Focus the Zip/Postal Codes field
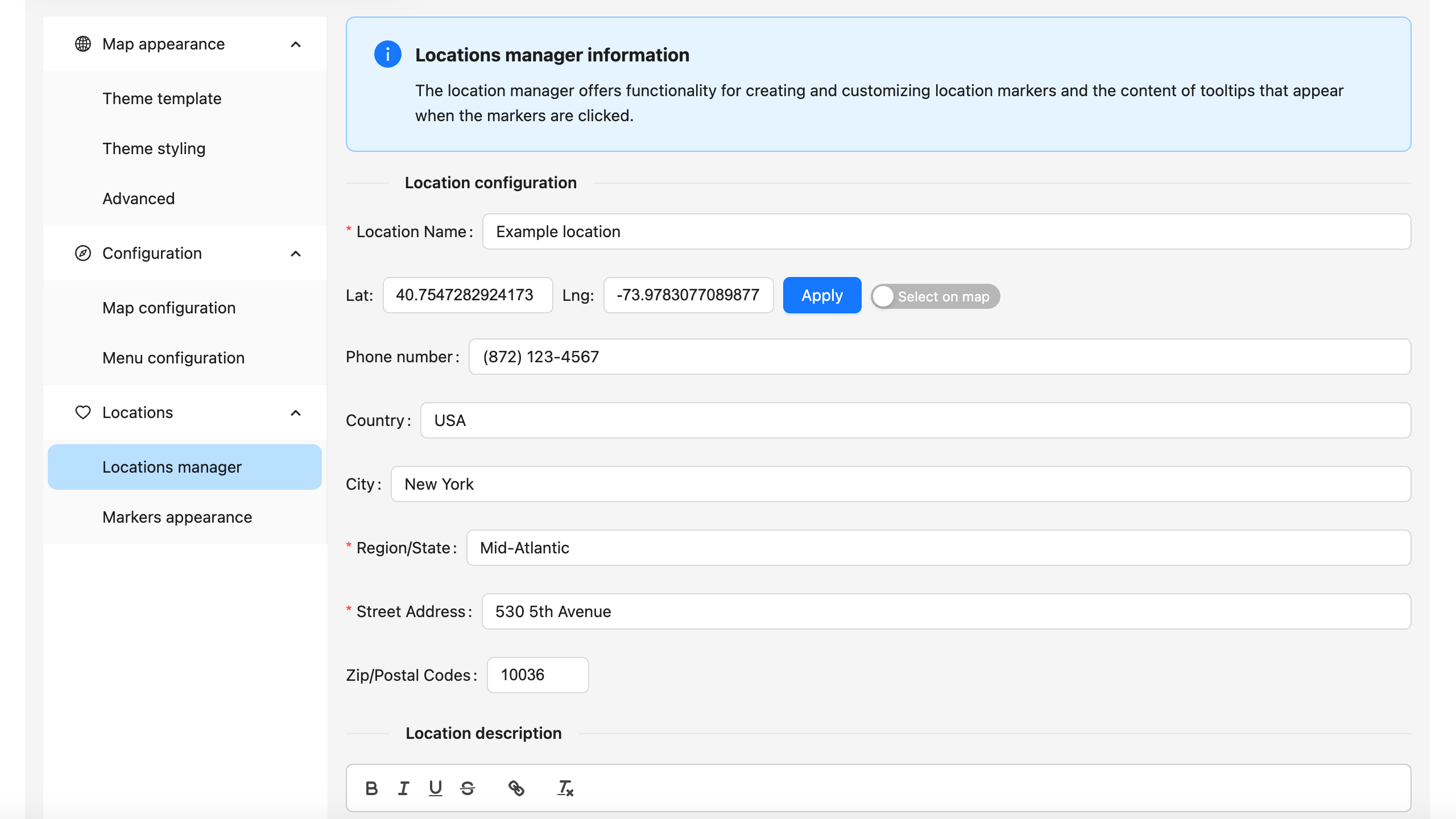This screenshot has width=1456, height=819. [x=537, y=675]
